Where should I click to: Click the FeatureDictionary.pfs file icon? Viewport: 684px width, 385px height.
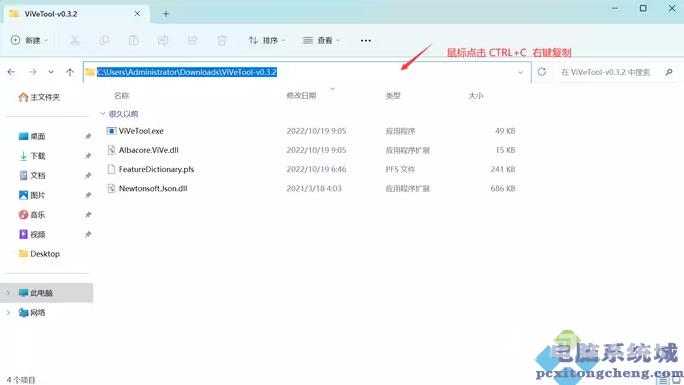point(111,169)
